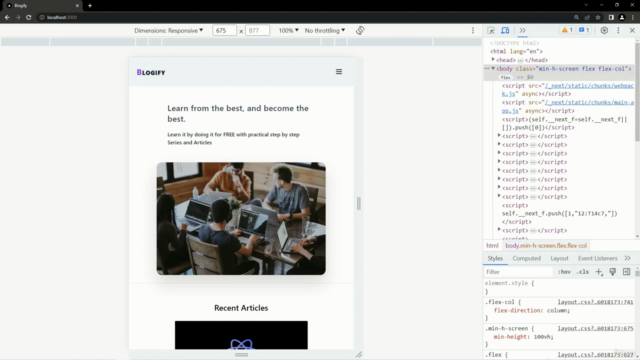Open the 100% zoom dropdown
This screenshot has height=360, width=640.
[289, 31]
